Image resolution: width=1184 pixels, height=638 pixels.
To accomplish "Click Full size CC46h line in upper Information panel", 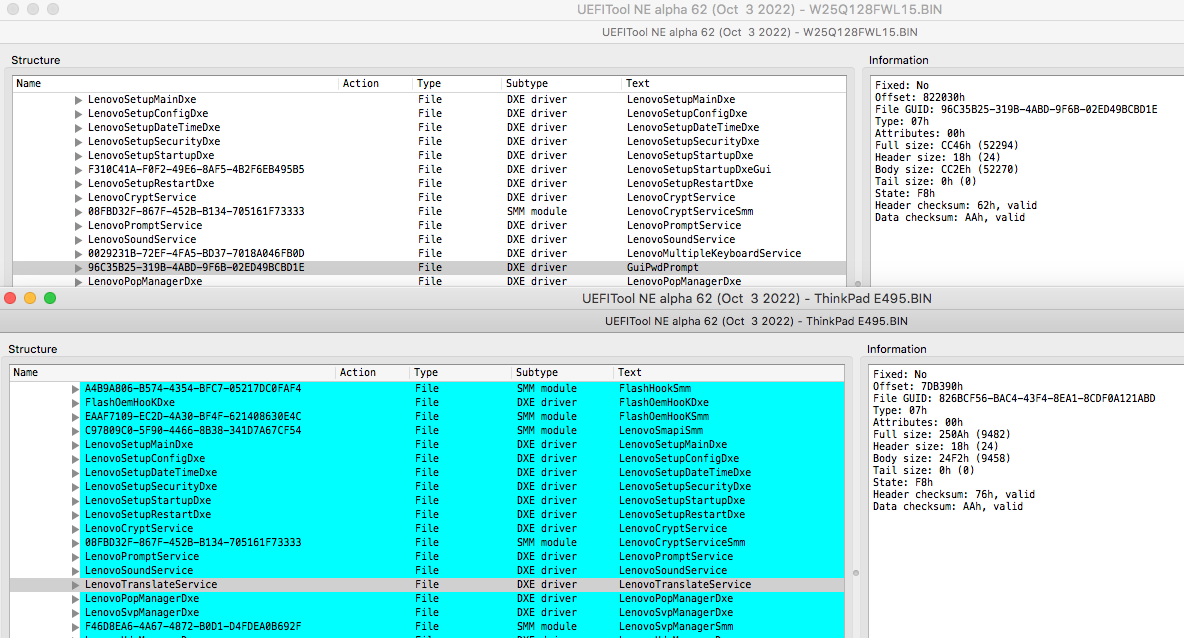I will [946, 146].
